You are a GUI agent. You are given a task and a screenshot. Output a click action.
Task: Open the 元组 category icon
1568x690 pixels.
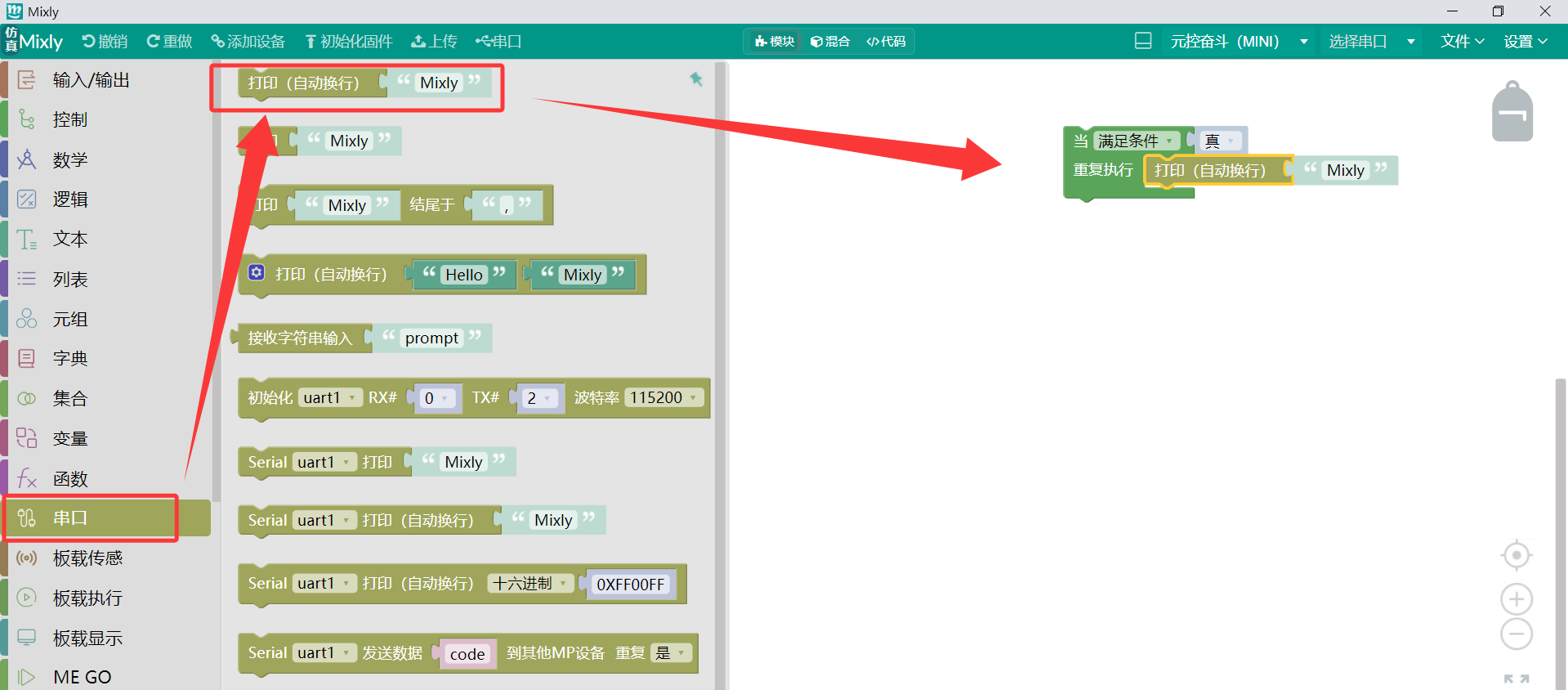tap(27, 319)
